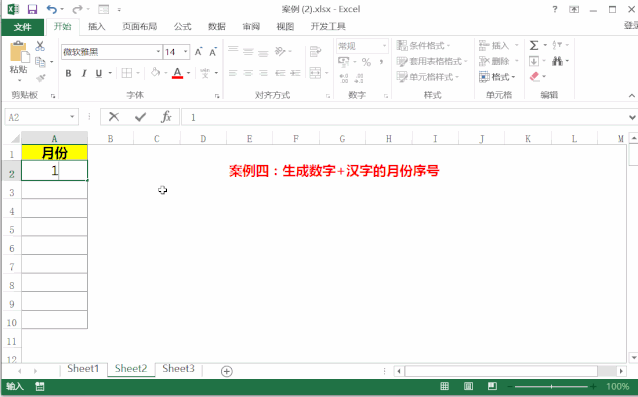Cancel entry with the X formula bar button
This screenshot has width=638, height=397.
pos(114,117)
